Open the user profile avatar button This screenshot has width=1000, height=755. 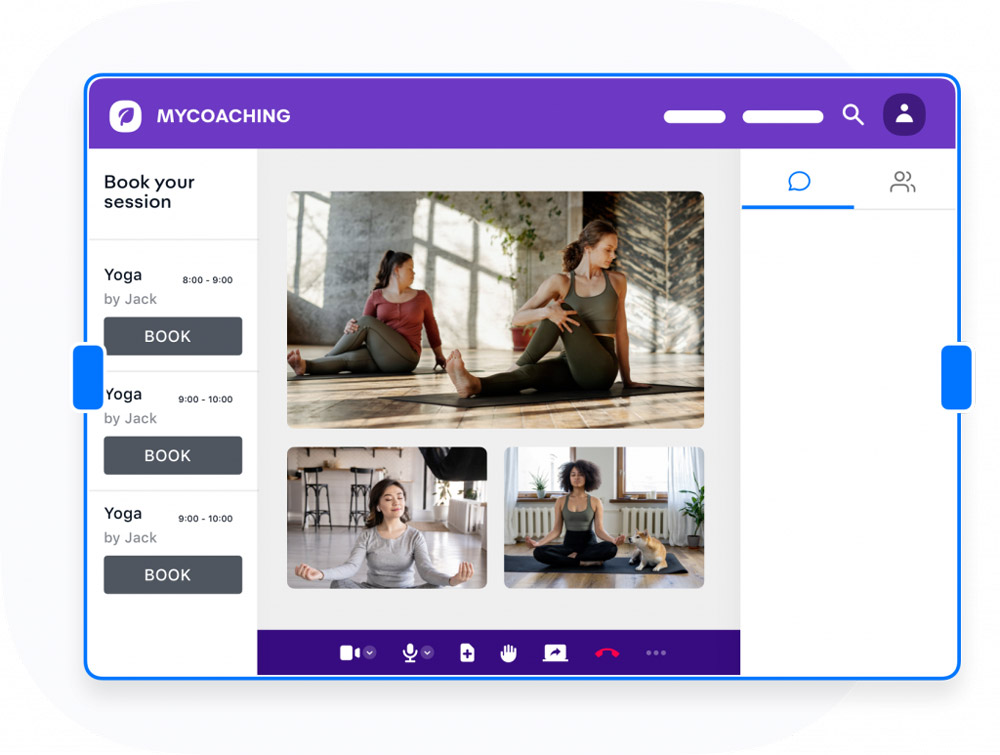pyautogui.click(x=904, y=114)
